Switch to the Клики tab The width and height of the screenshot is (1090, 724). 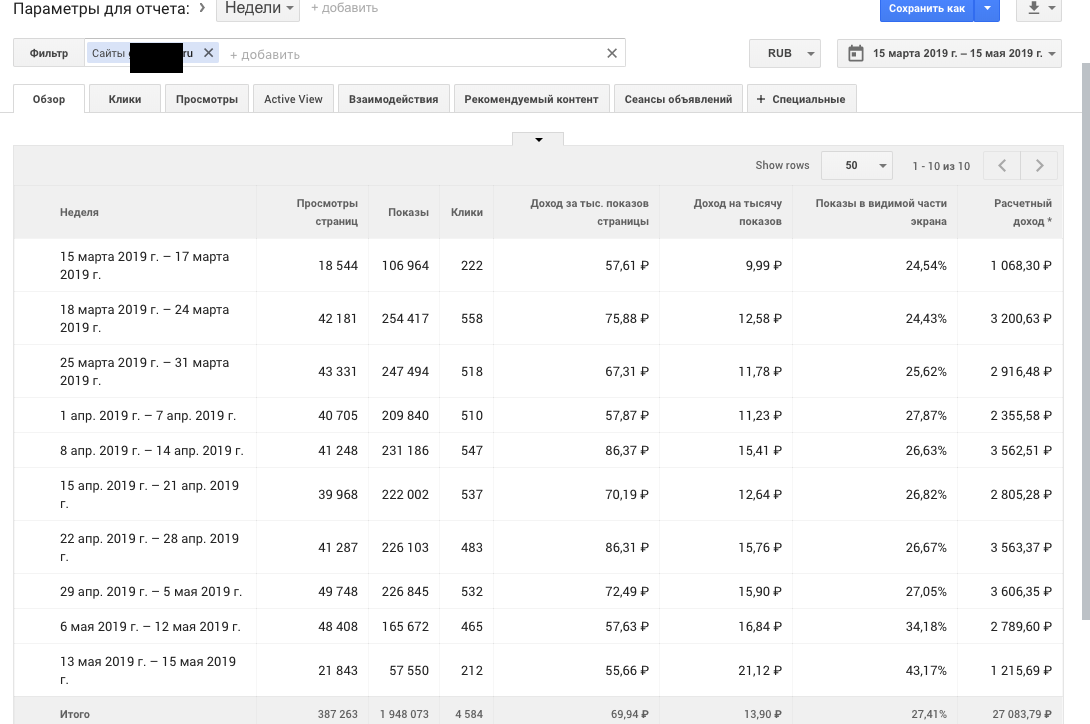pos(125,99)
